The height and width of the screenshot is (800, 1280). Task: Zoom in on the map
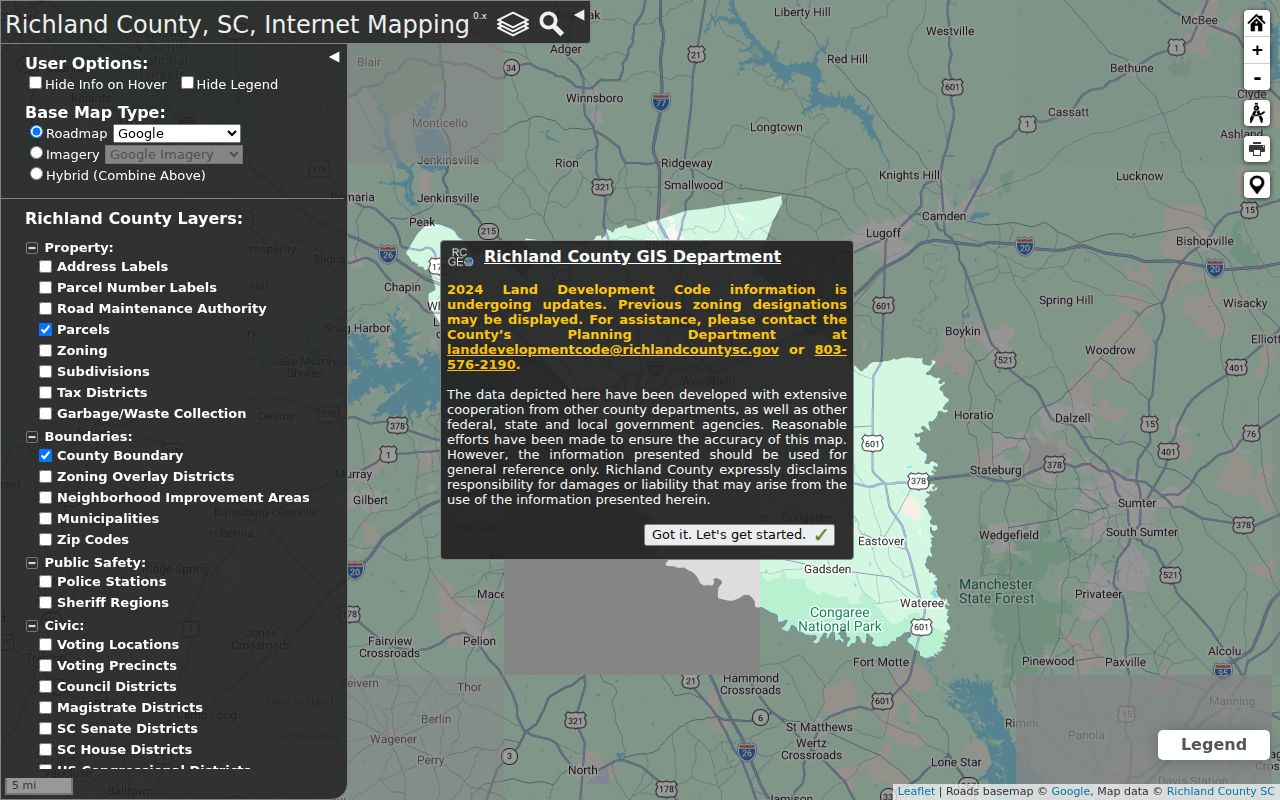click(1257, 50)
